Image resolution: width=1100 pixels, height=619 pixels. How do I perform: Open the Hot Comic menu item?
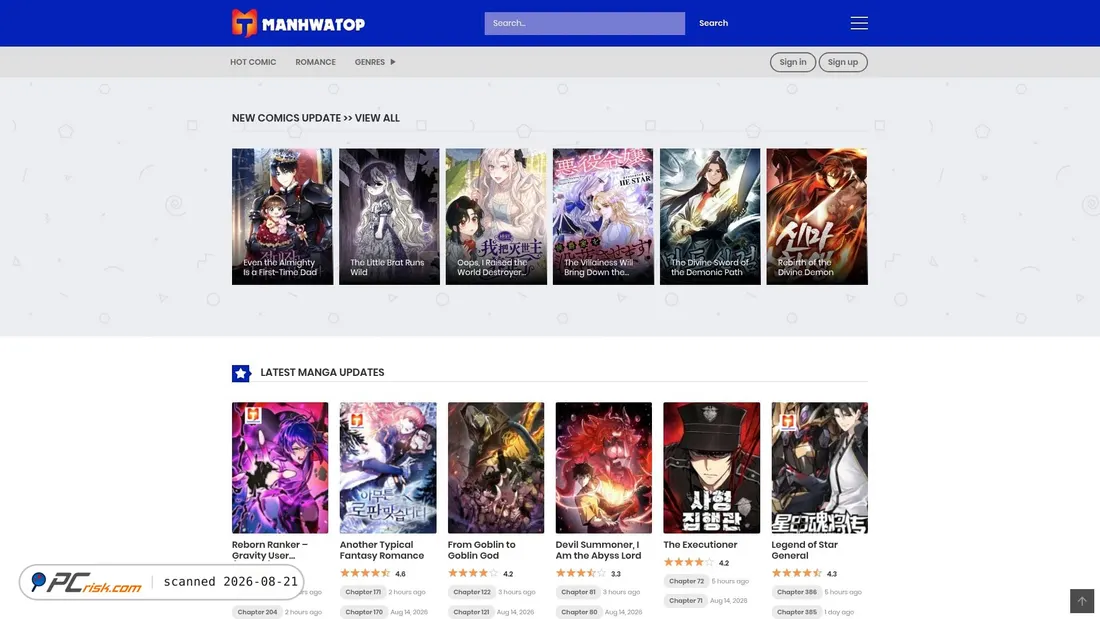(x=253, y=62)
